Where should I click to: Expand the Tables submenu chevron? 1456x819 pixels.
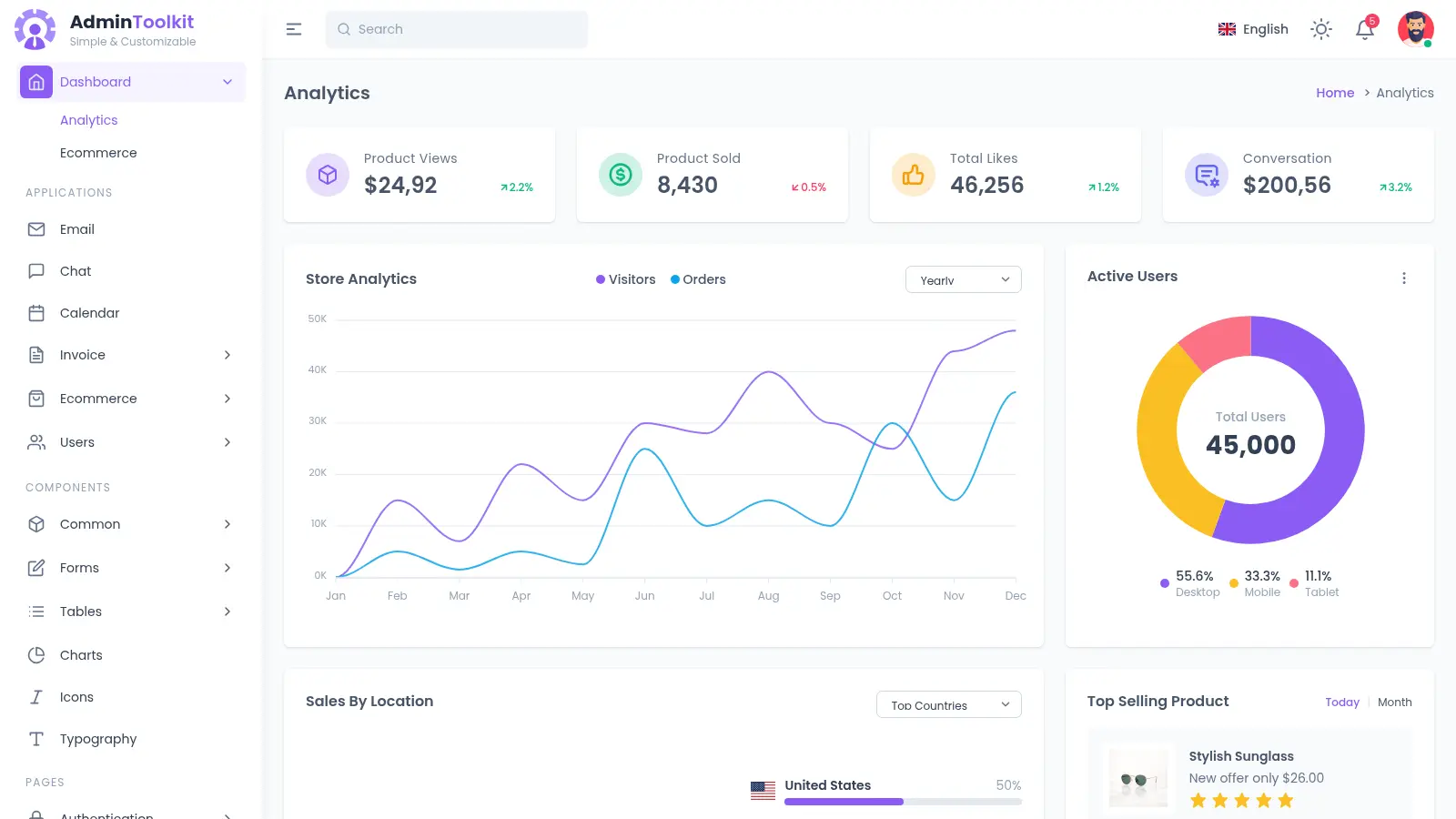tap(227, 612)
